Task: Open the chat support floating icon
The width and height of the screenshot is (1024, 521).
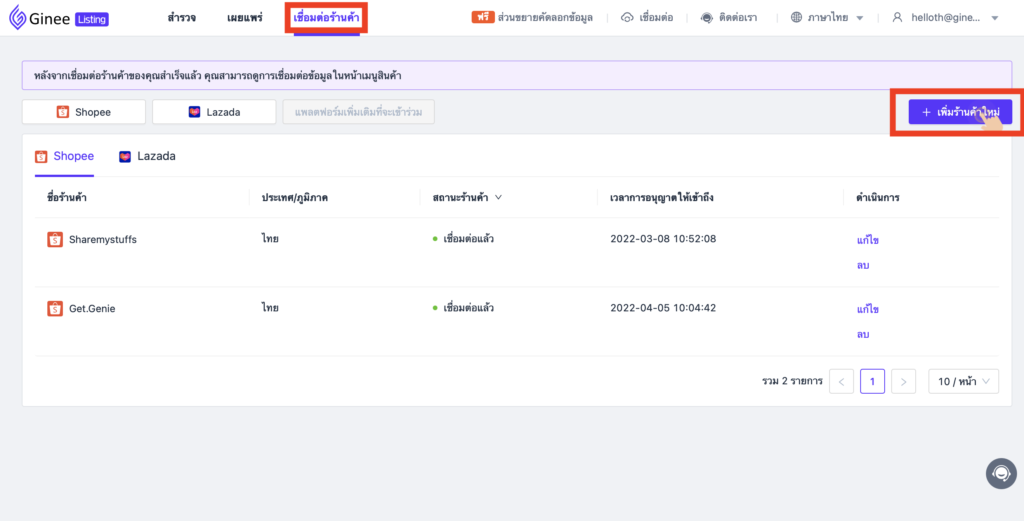Action: [x=1001, y=473]
